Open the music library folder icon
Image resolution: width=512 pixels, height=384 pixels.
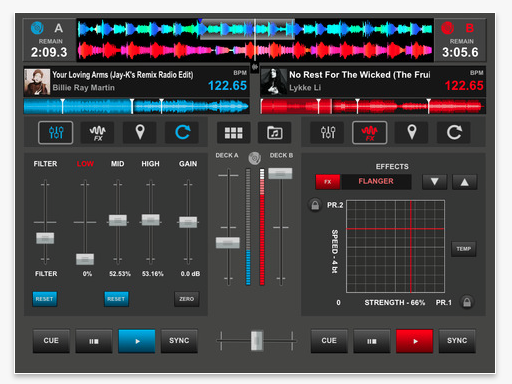[x=275, y=133]
